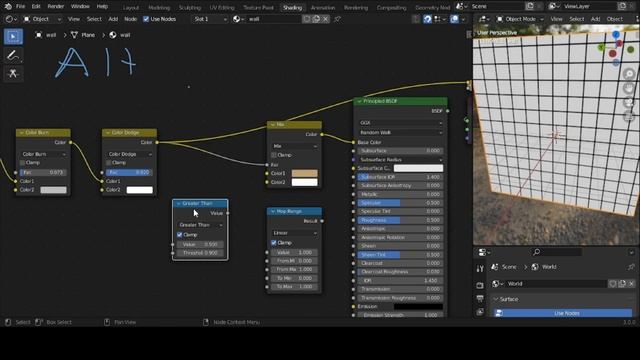
Task: Toggle camera view gizmo in viewport
Action: click(x=629, y=102)
